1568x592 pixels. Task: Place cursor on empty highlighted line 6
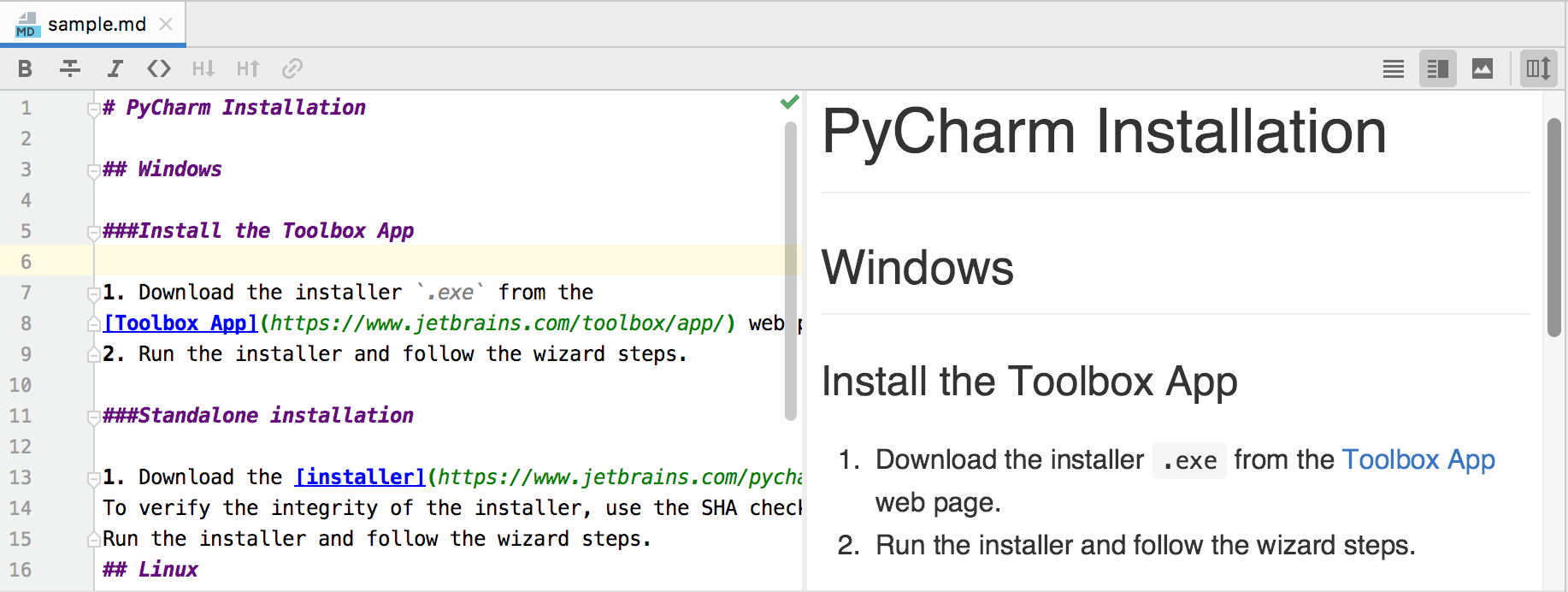click(x=446, y=261)
